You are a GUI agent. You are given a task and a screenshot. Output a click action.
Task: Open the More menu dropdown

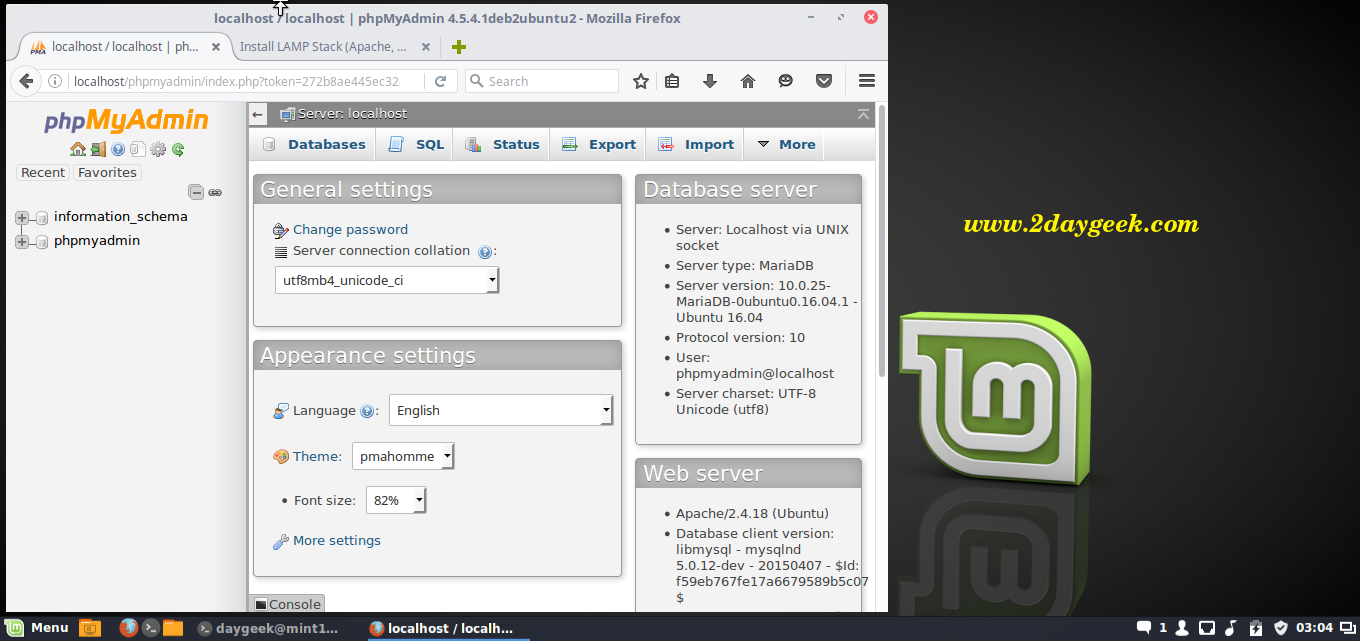[x=786, y=144]
